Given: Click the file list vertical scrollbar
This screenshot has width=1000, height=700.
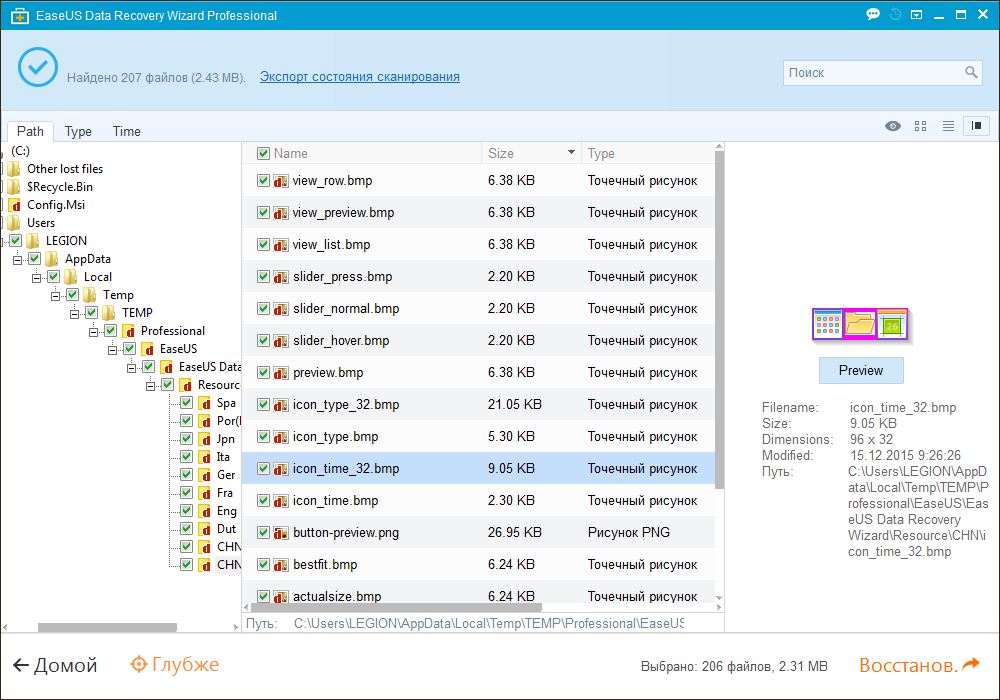Looking at the screenshot, I should (x=719, y=321).
